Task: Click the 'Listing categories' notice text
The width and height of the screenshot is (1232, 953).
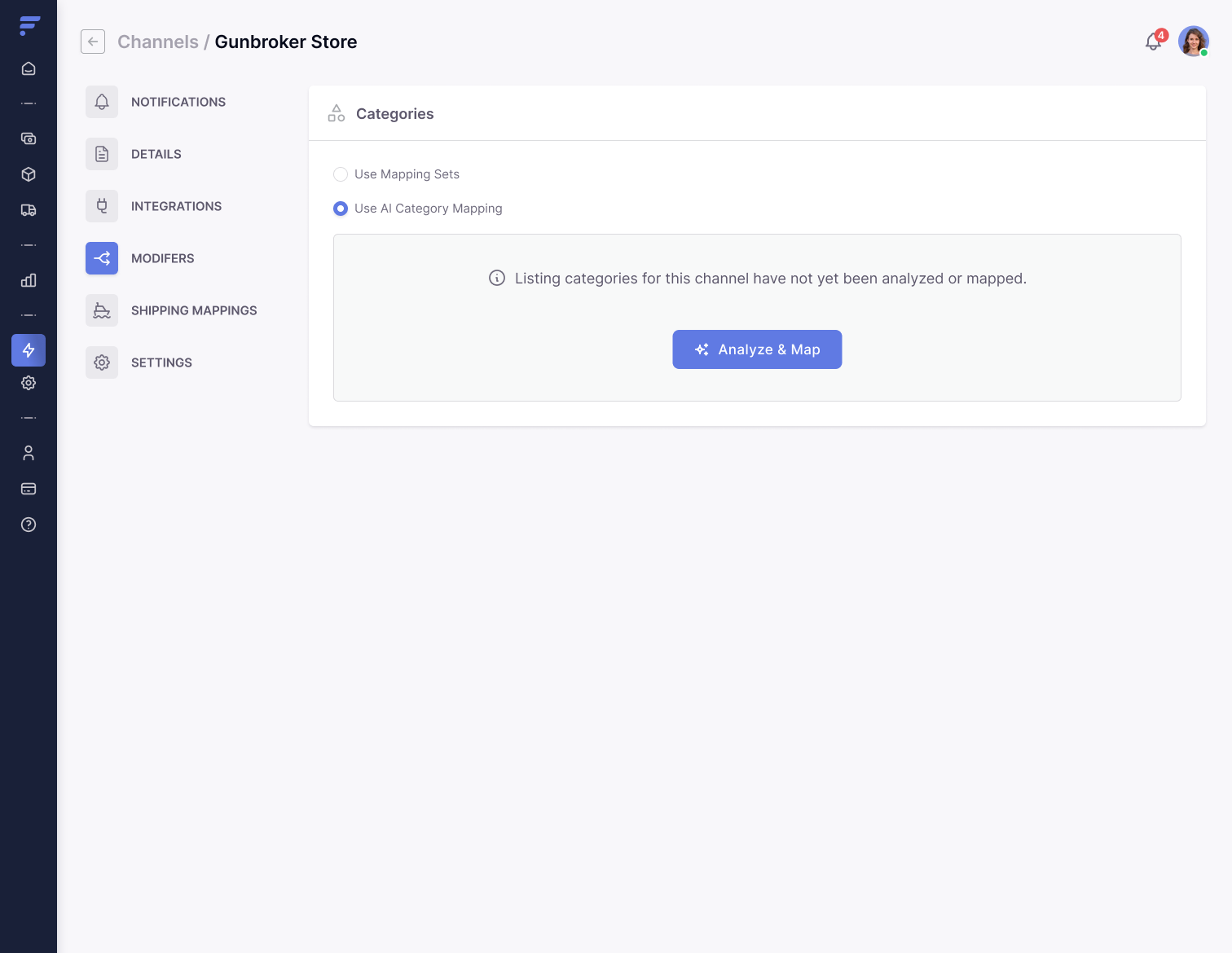Action: click(771, 279)
